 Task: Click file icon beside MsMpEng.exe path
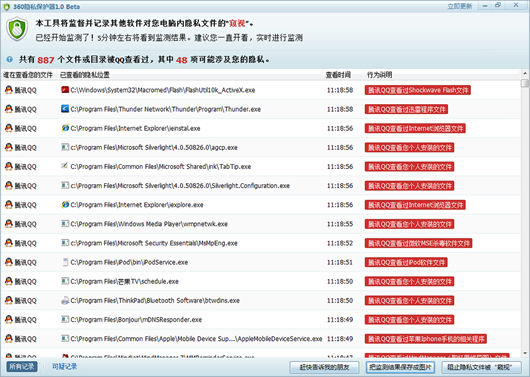coord(65,243)
